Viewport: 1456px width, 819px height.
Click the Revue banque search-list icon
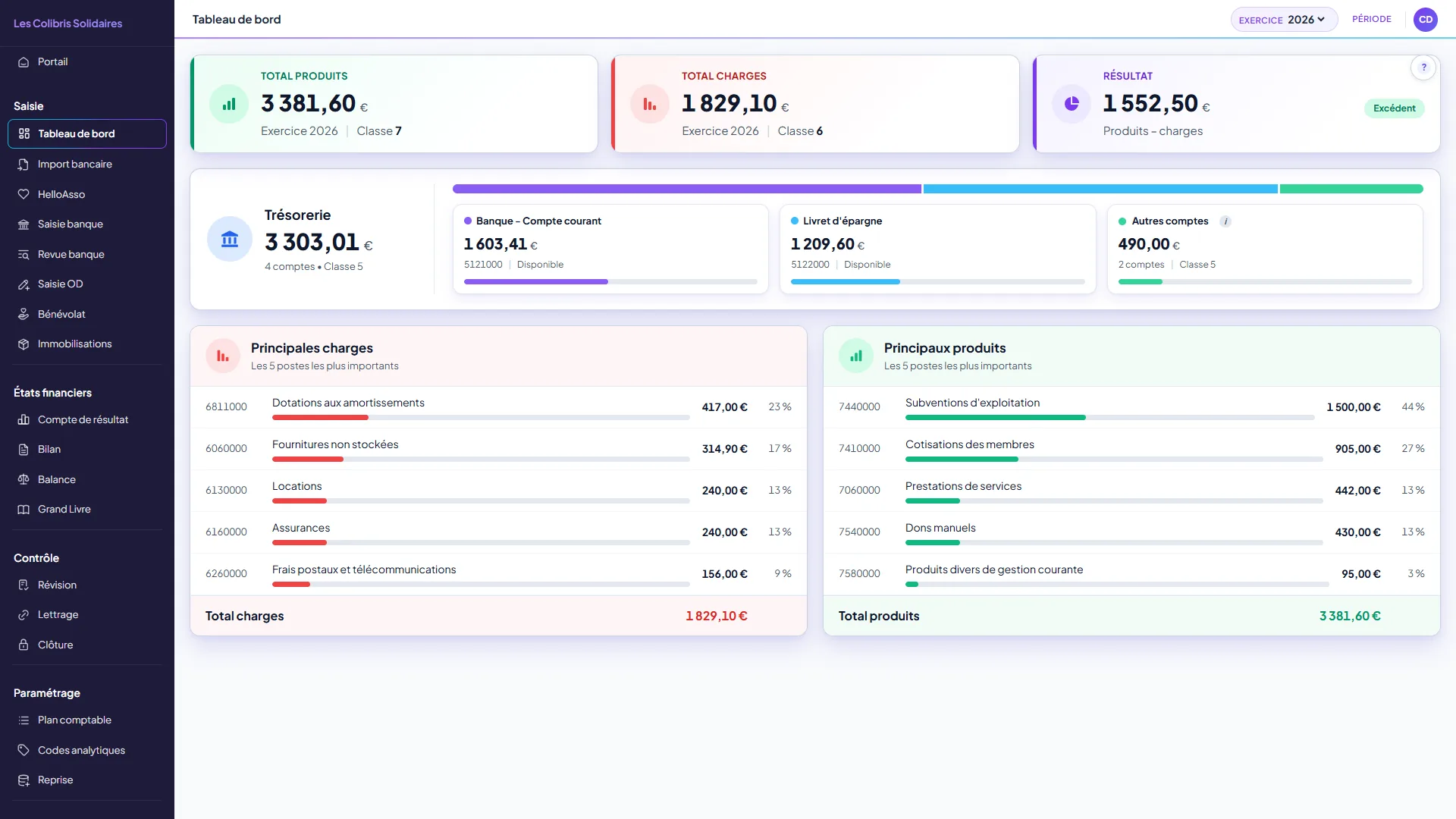click(x=24, y=255)
